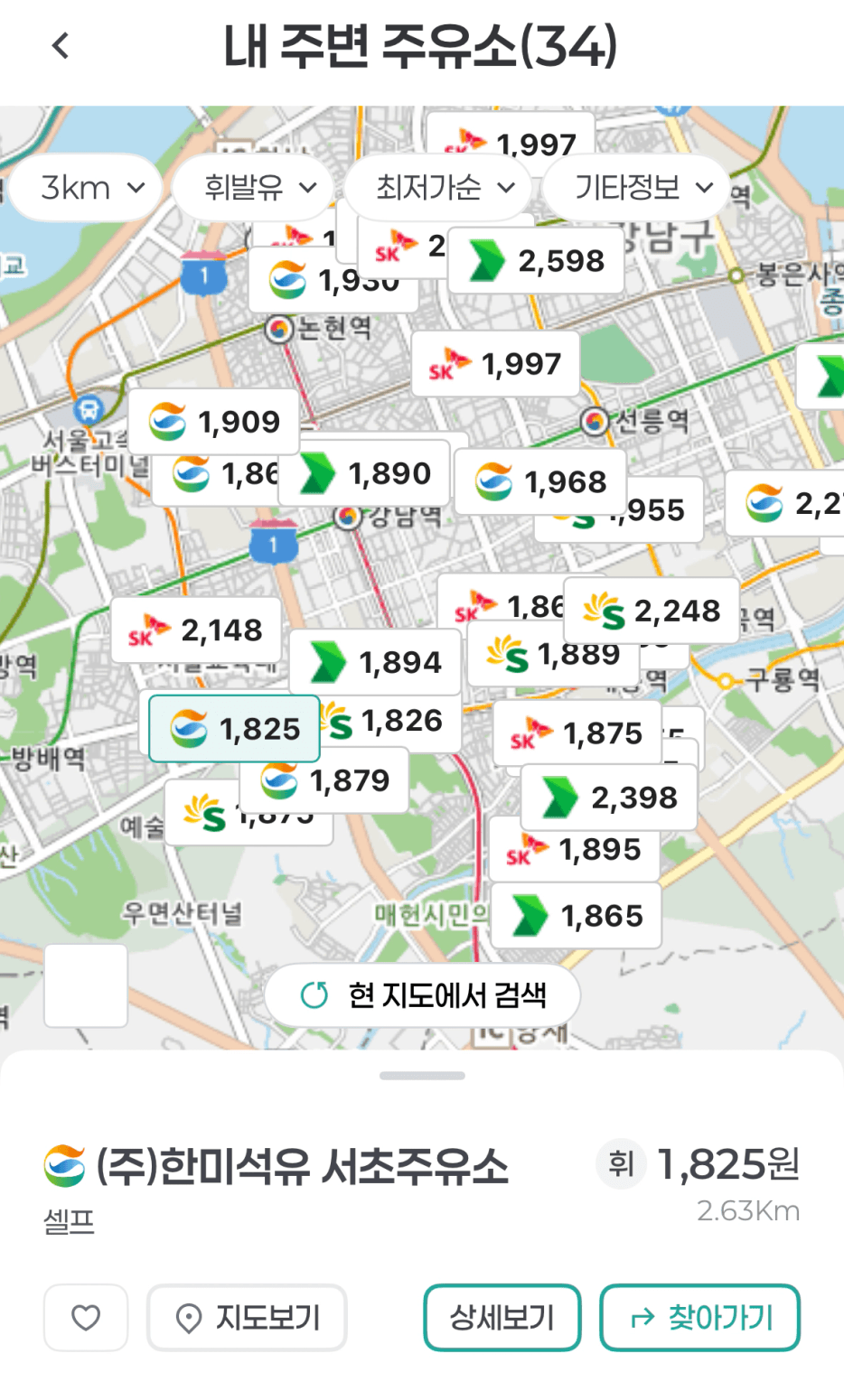Click the 휘 fuel type badge
844x1400 pixels.
pyautogui.click(x=621, y=1164)
